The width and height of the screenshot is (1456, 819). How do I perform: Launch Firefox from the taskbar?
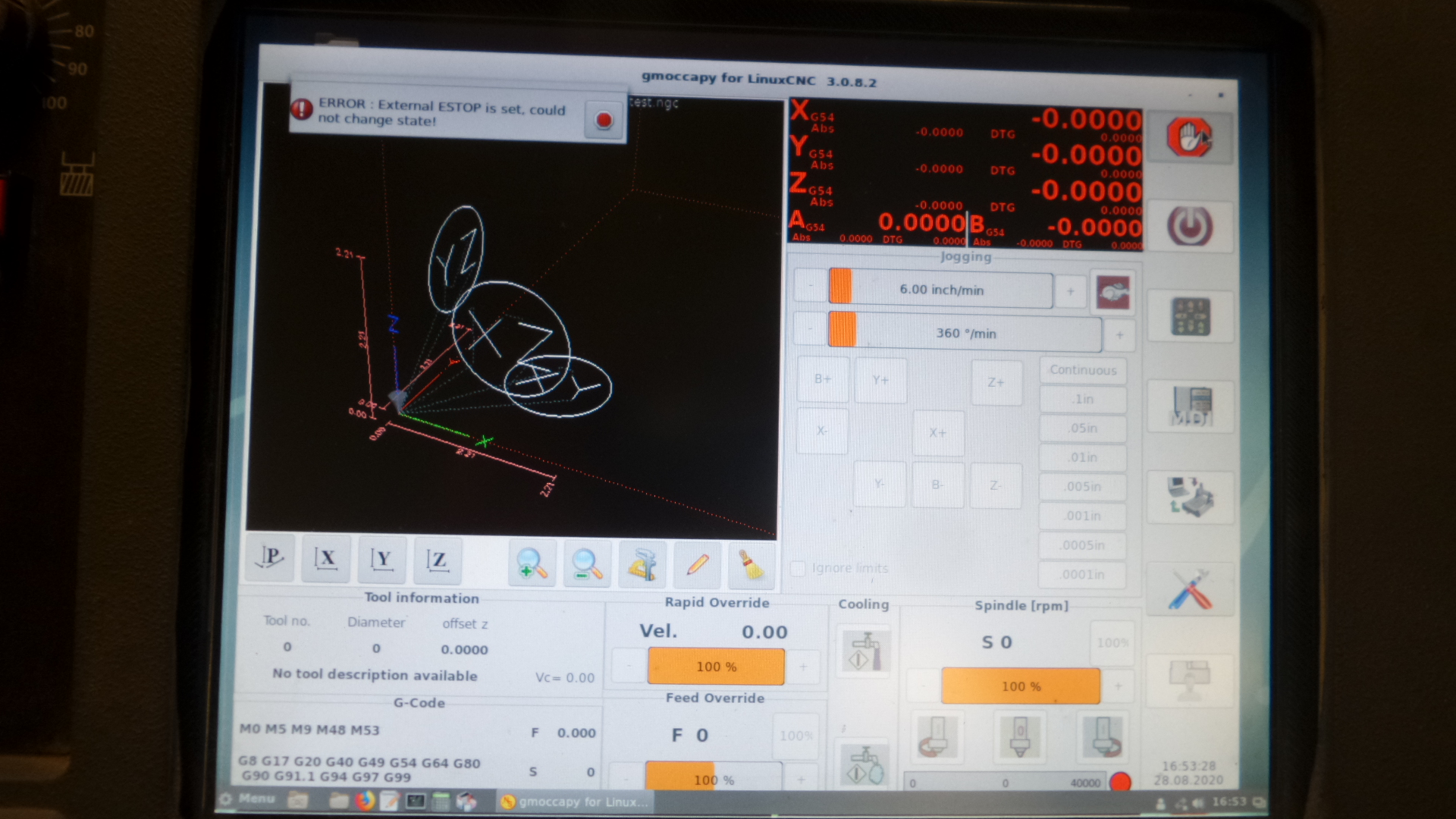click(x=365, y=800)
